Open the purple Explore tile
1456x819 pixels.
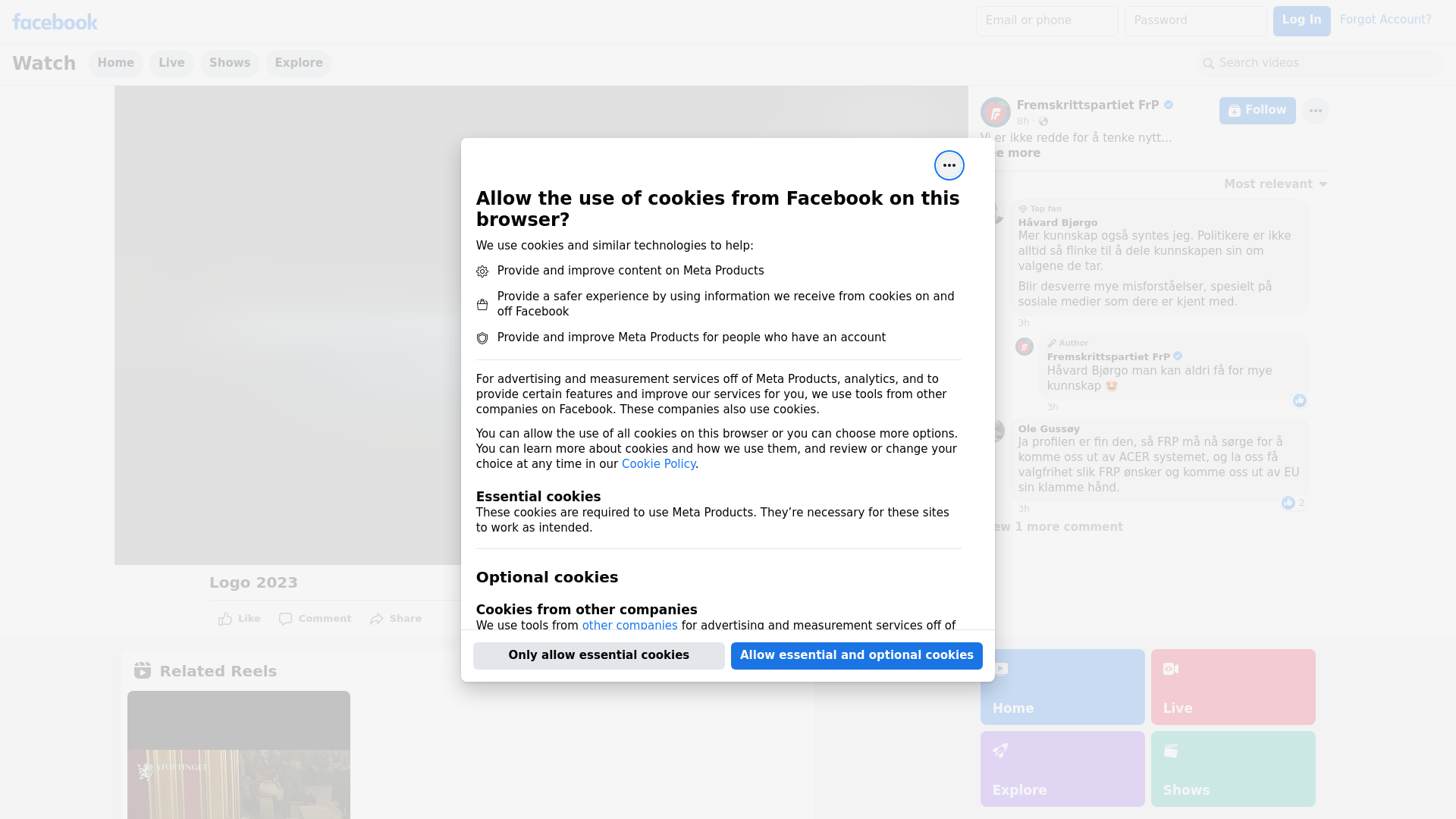[x=1062, y=769]
